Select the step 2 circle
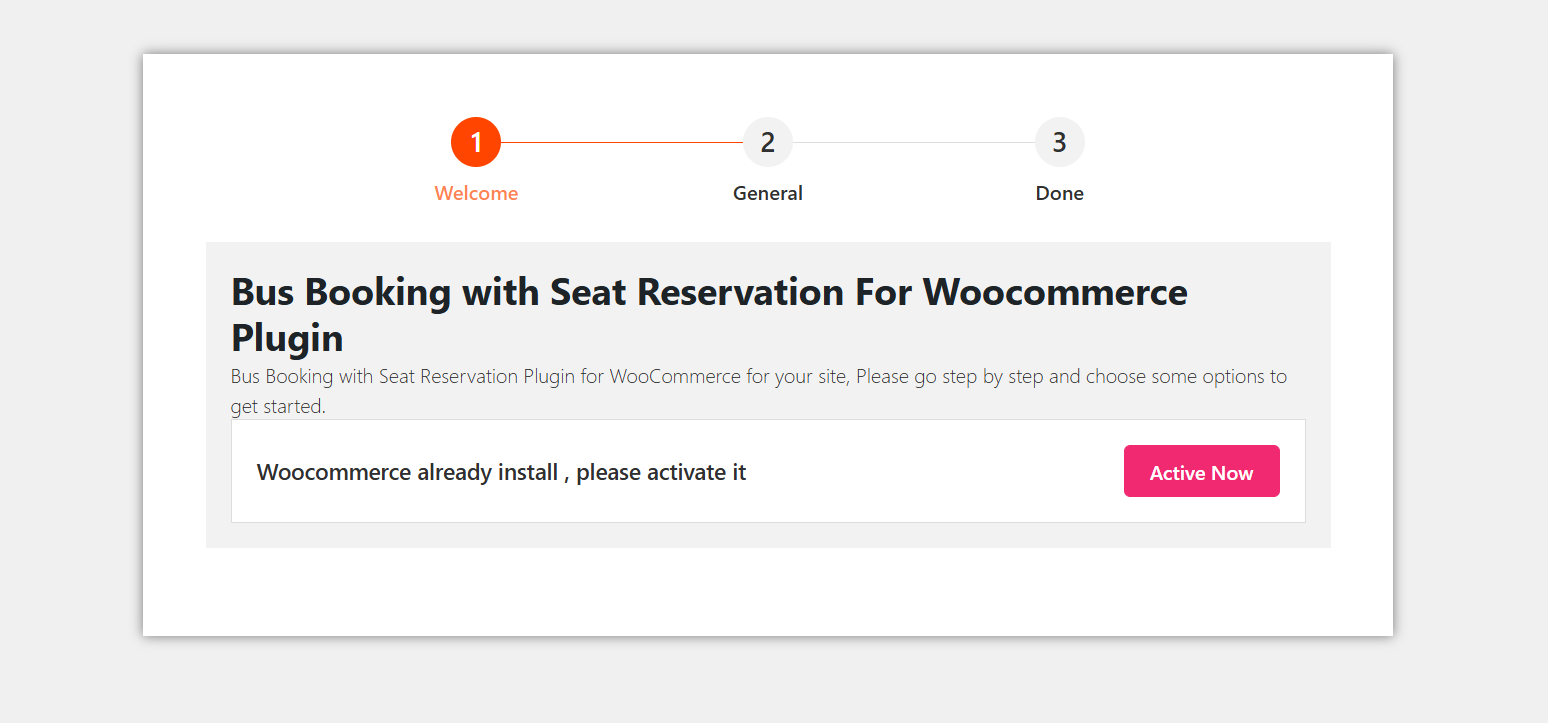Screen dimensions: 1548x723 [x=768, y=142]
